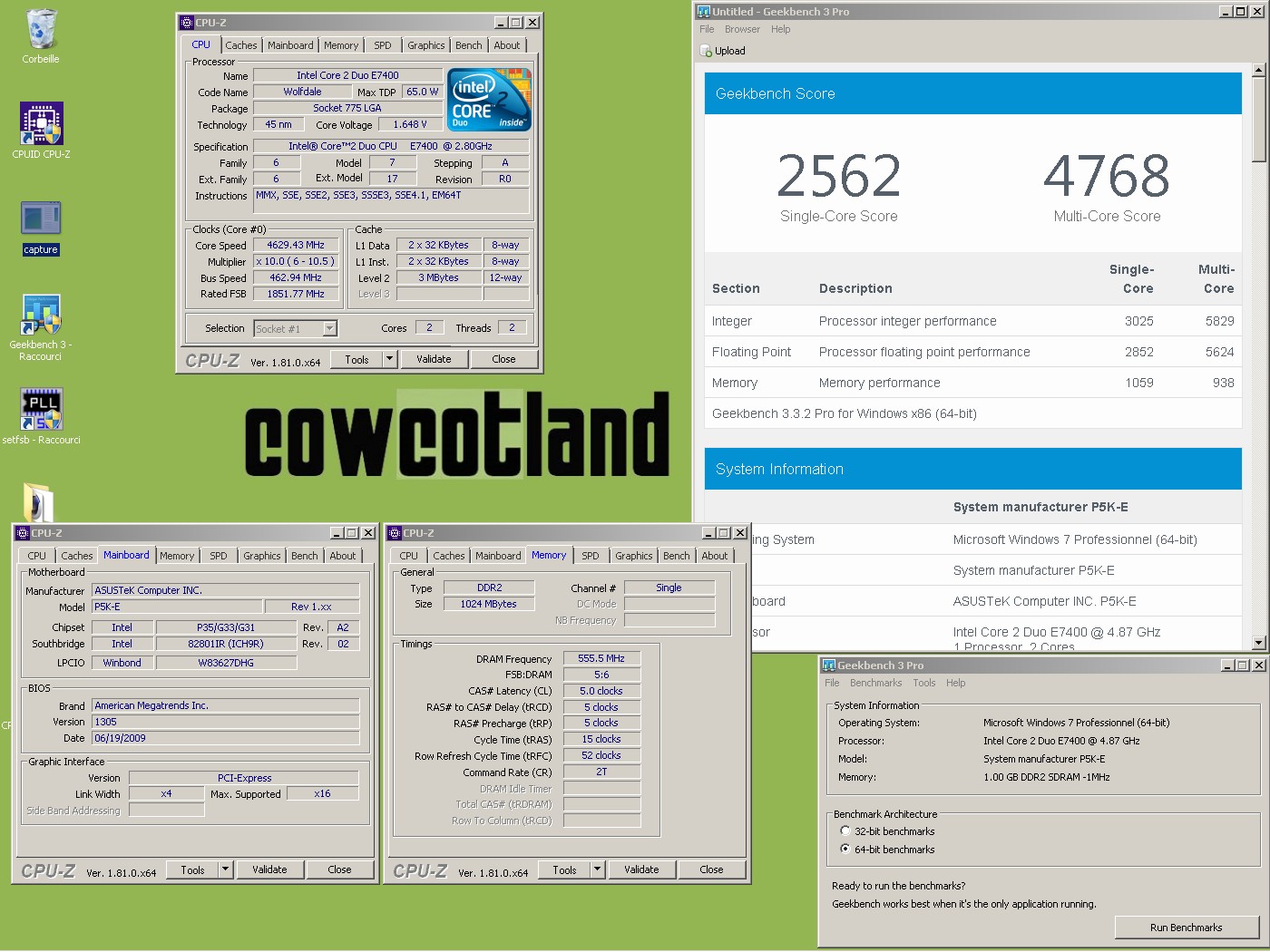
Task: Select the folder icon below setfsb
Action: [37, 501]
